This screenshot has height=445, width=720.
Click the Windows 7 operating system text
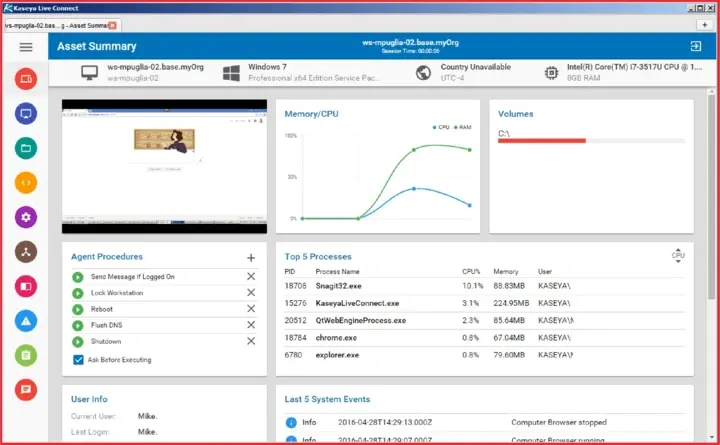(x=267, y=67)
